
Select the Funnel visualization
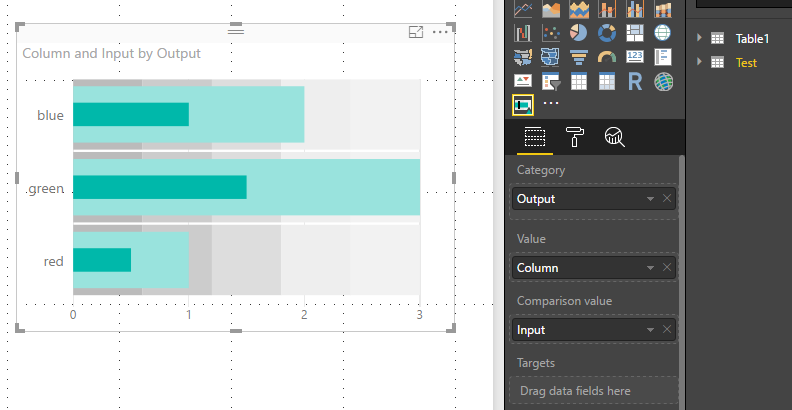pos(579,57)
